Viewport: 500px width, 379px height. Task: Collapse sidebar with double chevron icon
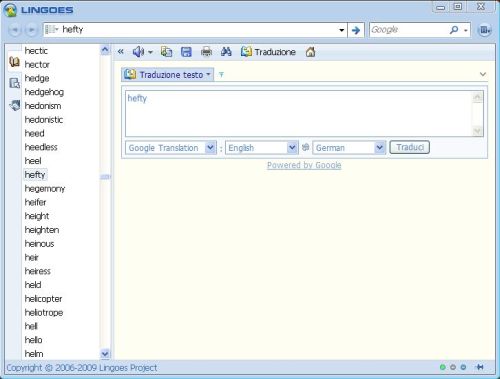(x=121, y=52)
